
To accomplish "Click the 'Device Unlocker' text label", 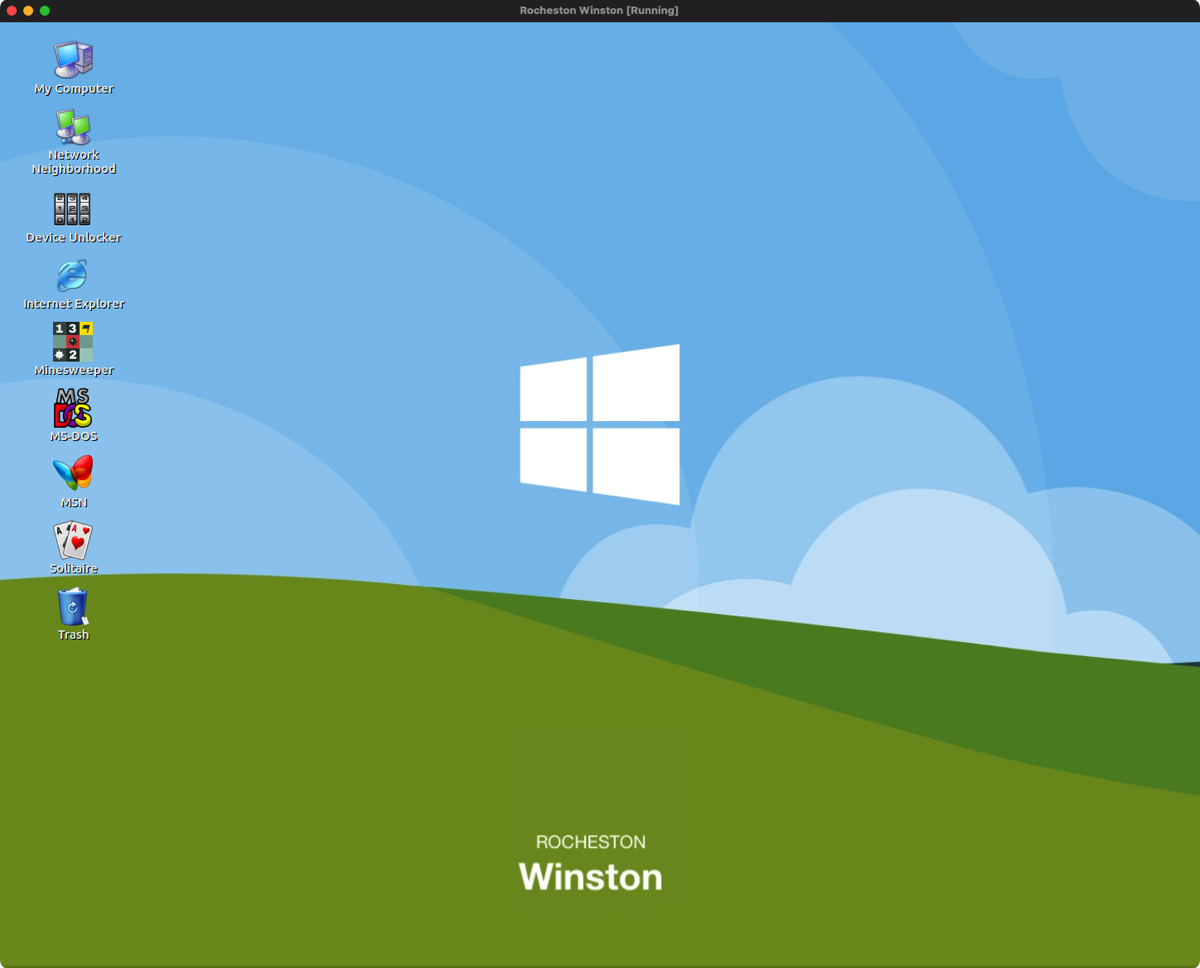I will click(74, 238).
